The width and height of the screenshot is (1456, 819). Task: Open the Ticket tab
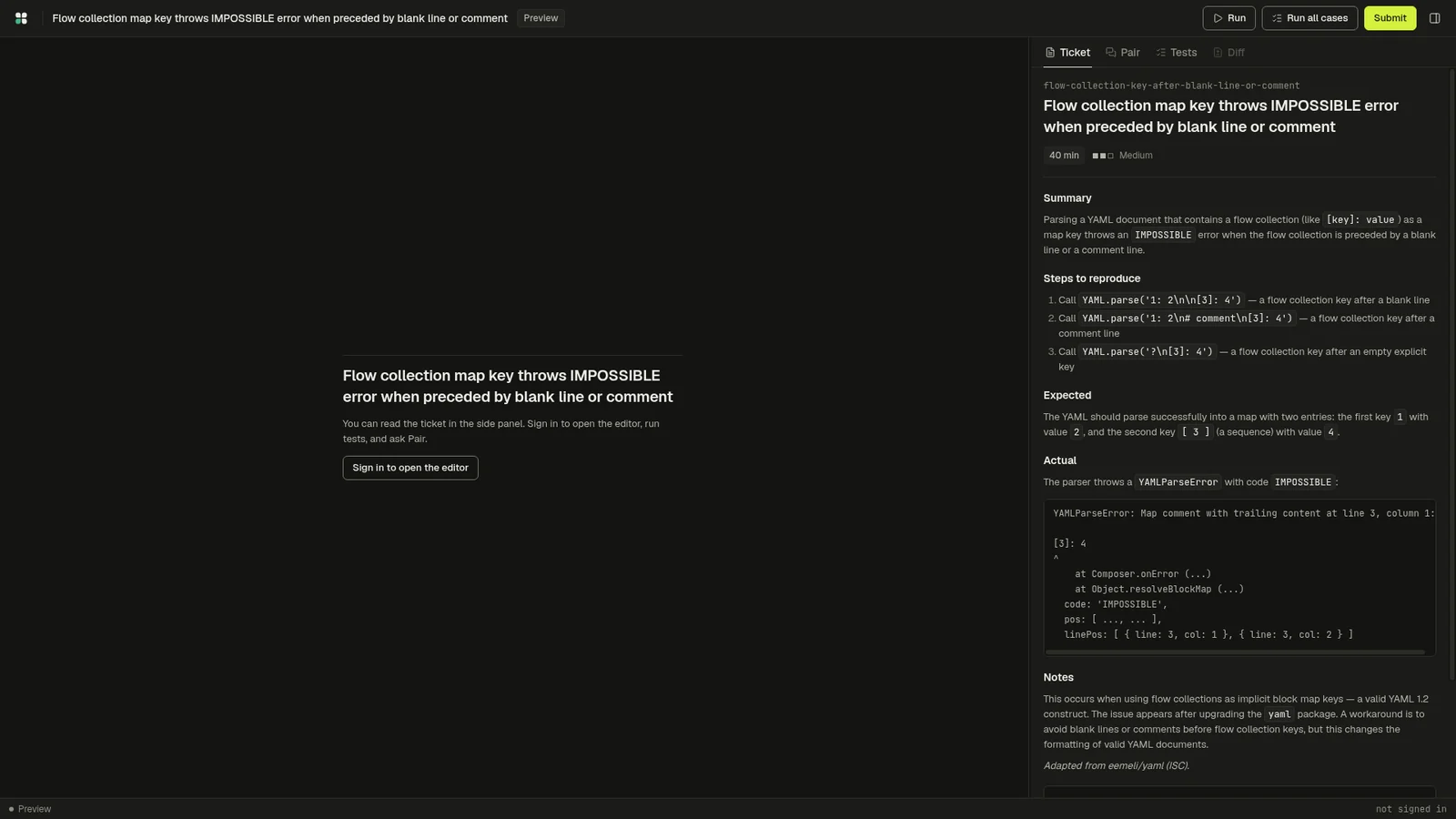click(x=1067, y=53)
